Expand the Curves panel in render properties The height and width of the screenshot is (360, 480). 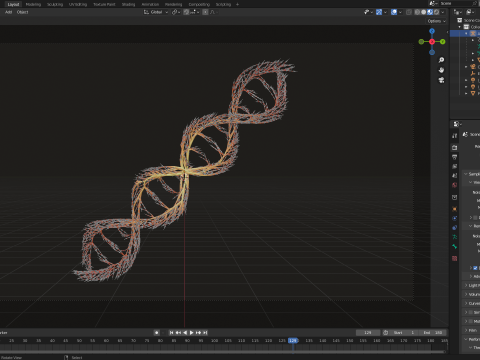[x=466, y=303]
